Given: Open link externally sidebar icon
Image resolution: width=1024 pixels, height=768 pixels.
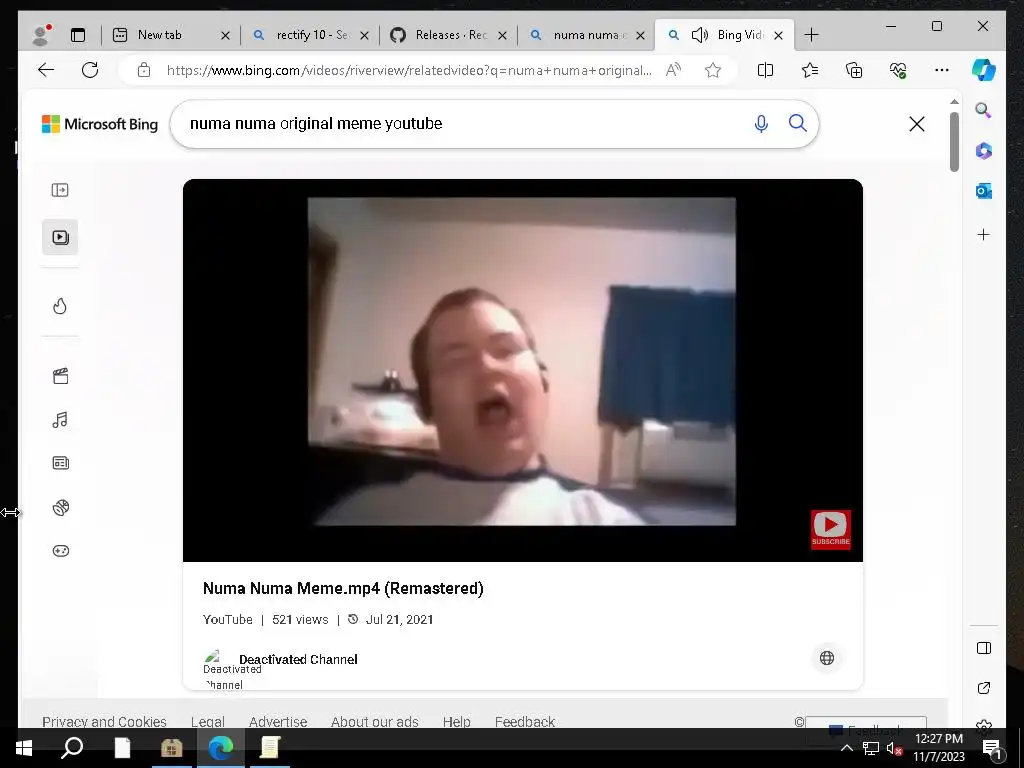Looking at the screenshot, I should [x=984, y=688].
